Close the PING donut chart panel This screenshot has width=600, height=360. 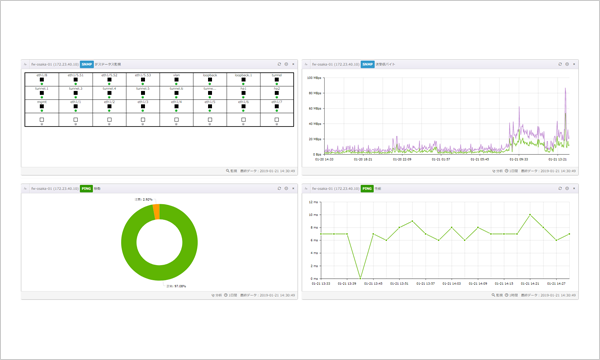[293, 188]
